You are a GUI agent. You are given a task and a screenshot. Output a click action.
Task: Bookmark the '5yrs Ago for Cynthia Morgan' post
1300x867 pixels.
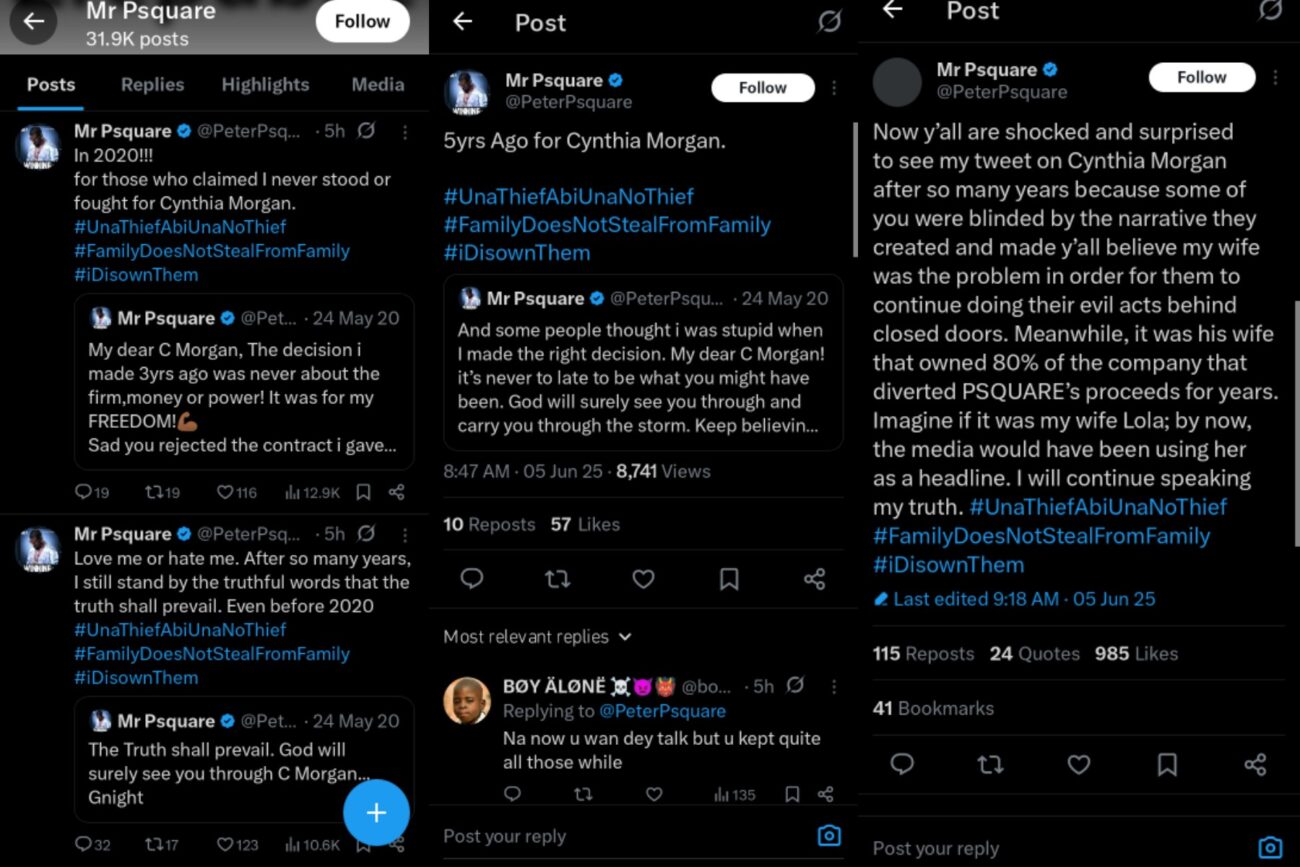729,579
